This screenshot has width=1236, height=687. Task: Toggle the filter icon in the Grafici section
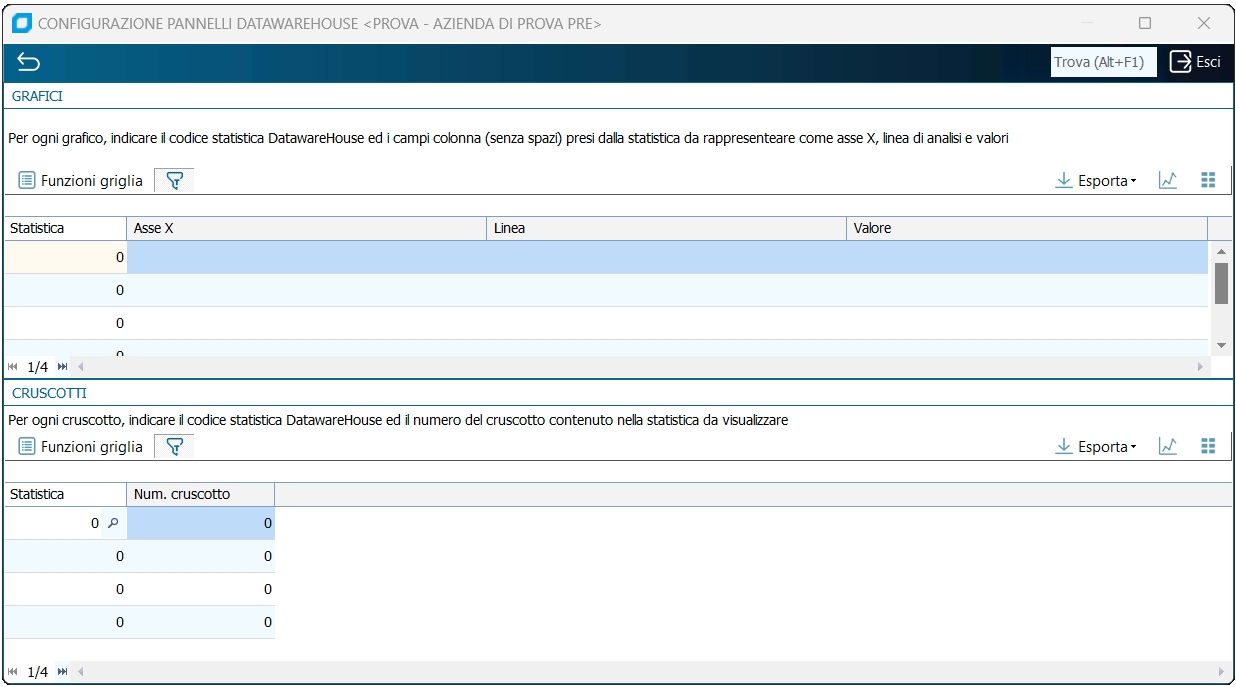pyautogui.click(x=174, y=181)
